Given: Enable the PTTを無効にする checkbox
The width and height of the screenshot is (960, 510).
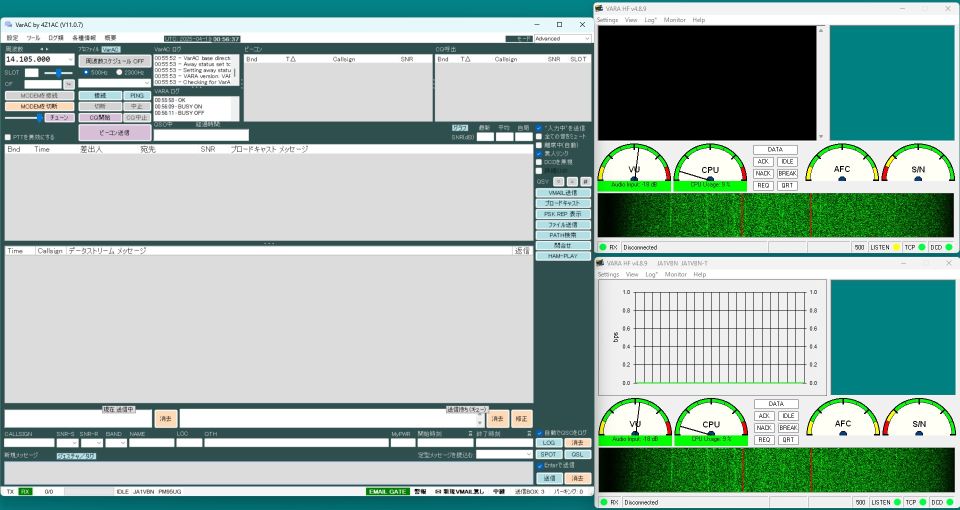Looking at the screenshot, I should pos(8,137).
